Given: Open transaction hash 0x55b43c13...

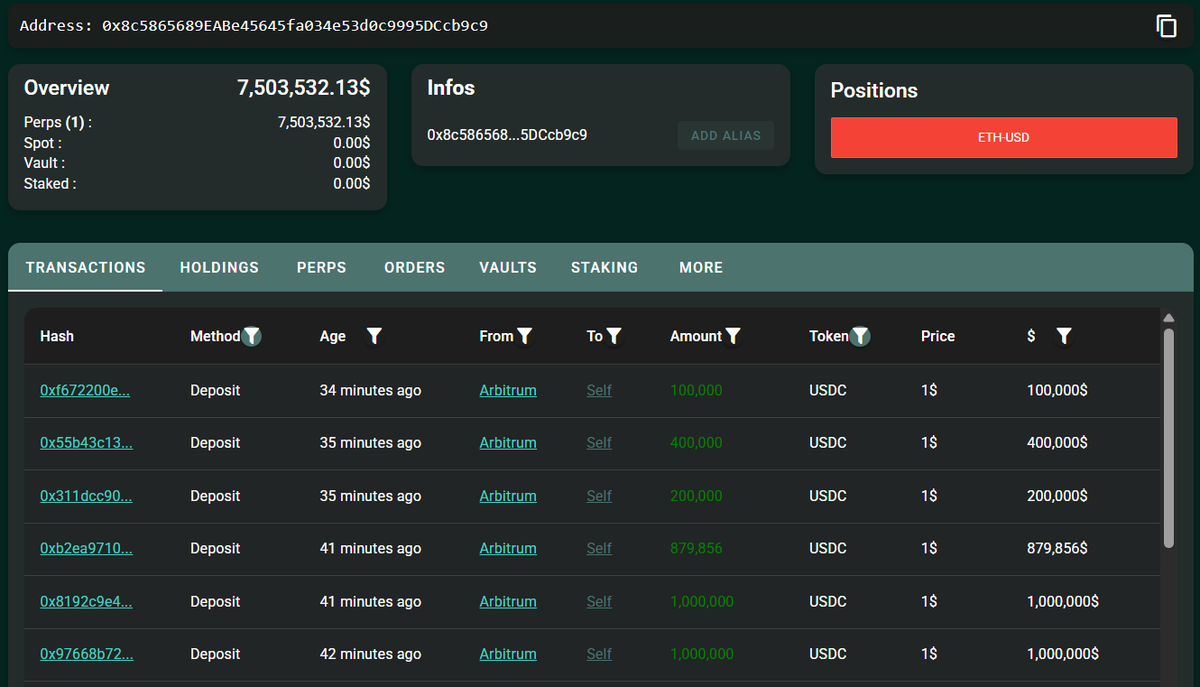Looking at the screenshot, I should (86, 442).
